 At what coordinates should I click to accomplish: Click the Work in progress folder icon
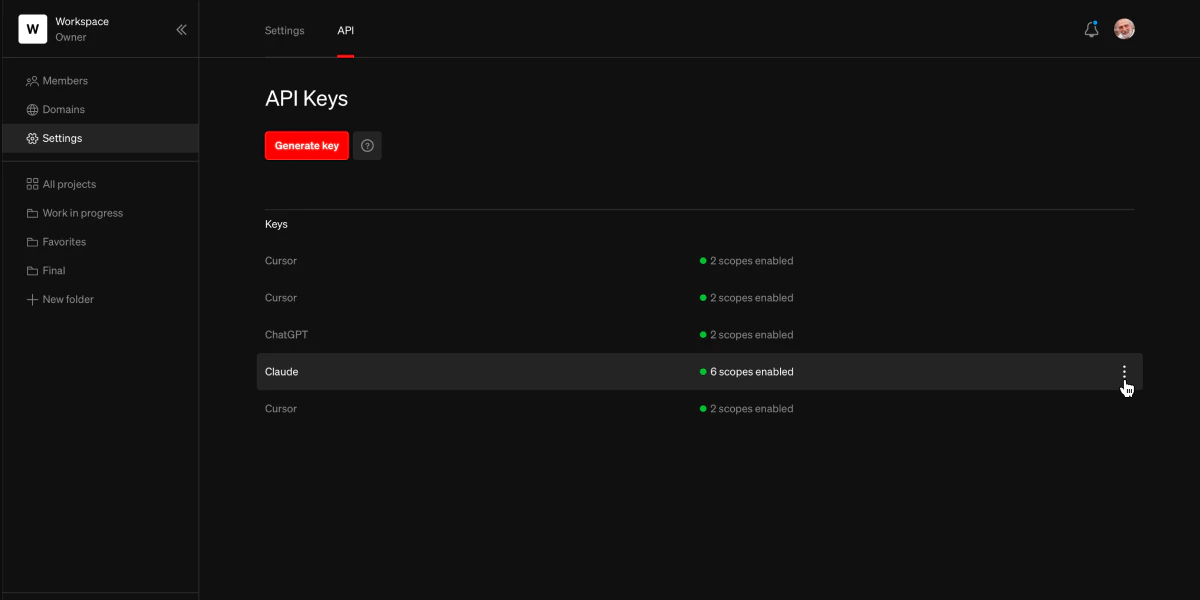[32, 214]
